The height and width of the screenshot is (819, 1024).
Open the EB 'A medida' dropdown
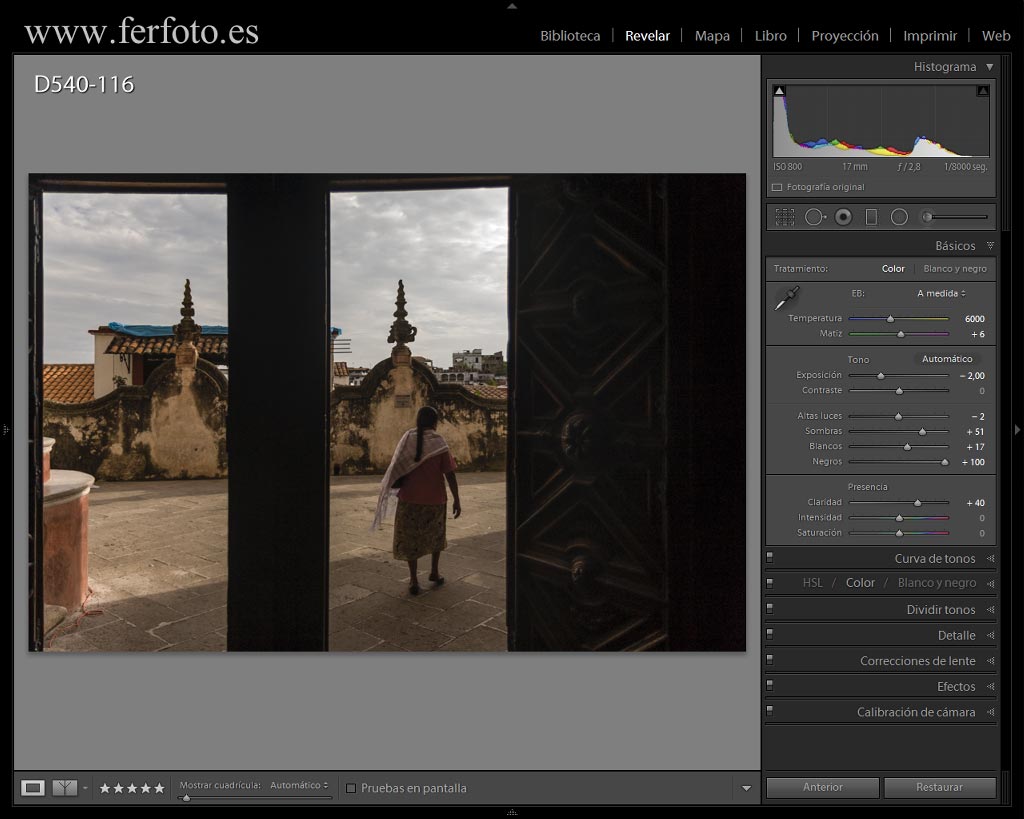tap(941, 293)
